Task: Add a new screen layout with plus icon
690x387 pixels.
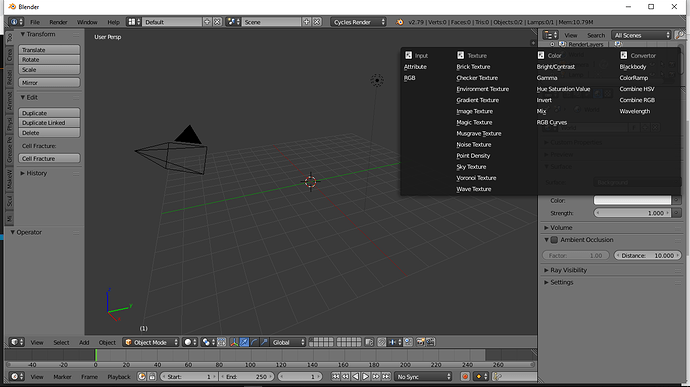Action: tap(207, 22)
